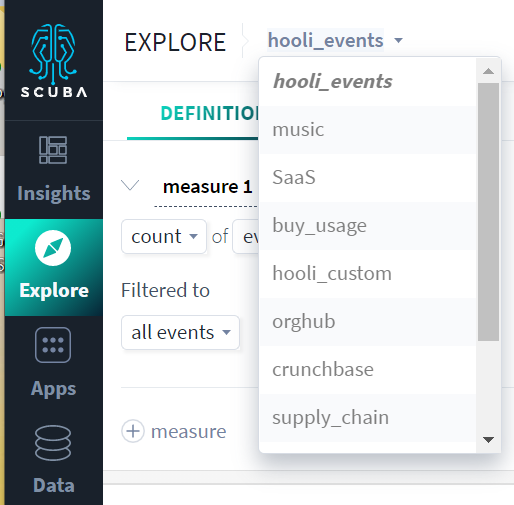Select the Explore compass icon
The image size is (514, 505).
tap(53, 248)
